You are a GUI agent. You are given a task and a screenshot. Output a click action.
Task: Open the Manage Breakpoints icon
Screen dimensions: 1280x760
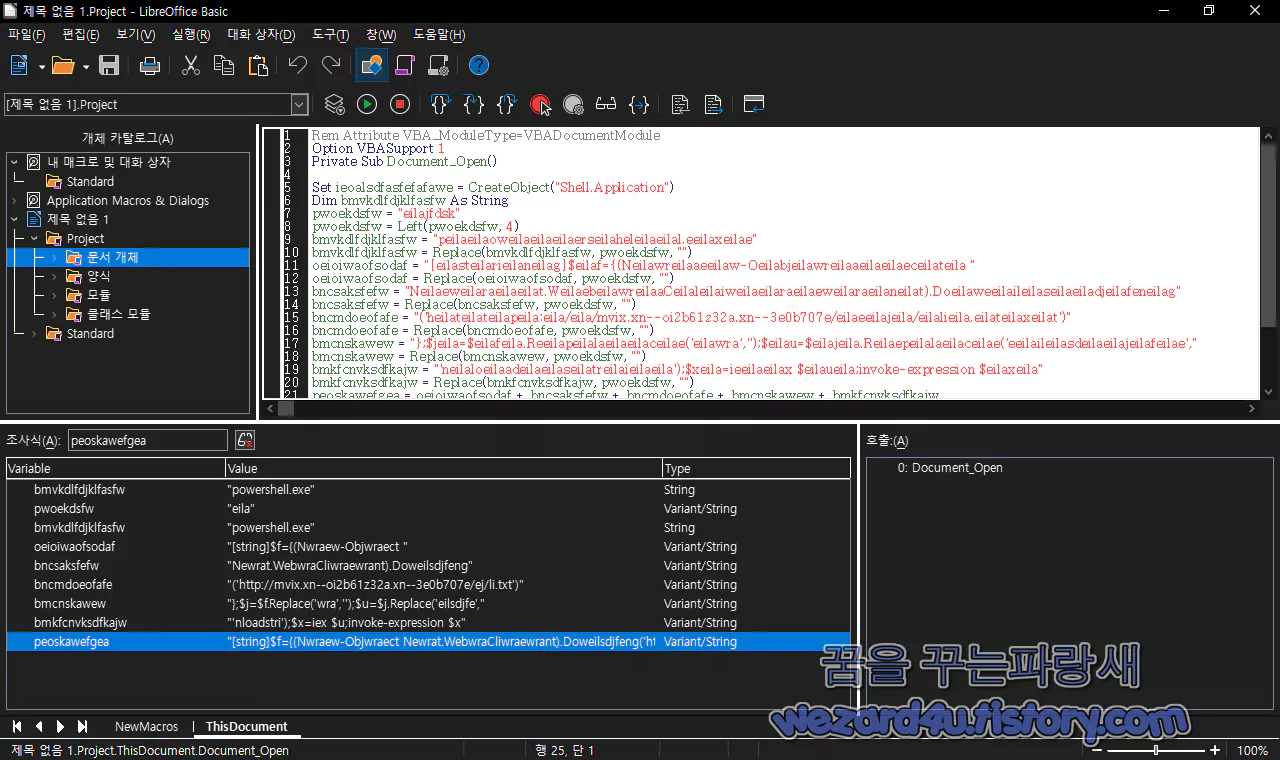[x=573, y=104]
